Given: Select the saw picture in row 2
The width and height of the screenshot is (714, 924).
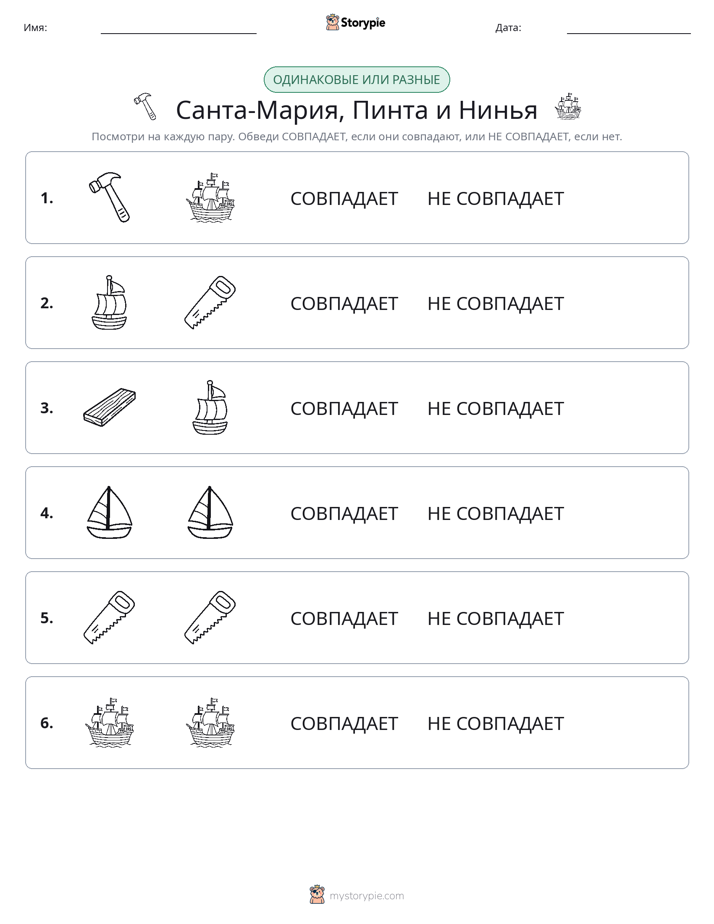Looking at the screenshot, I should (x=210, y=302).
